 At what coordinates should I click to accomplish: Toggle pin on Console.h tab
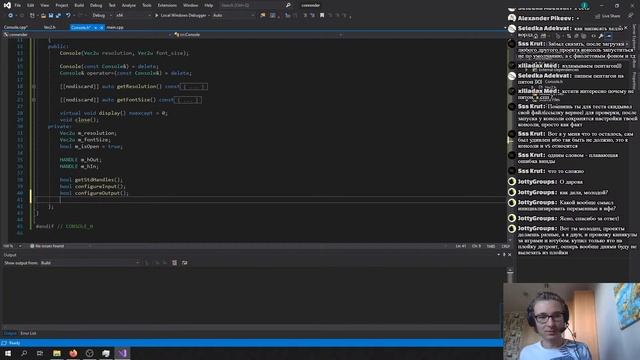(x=96, y=27)
